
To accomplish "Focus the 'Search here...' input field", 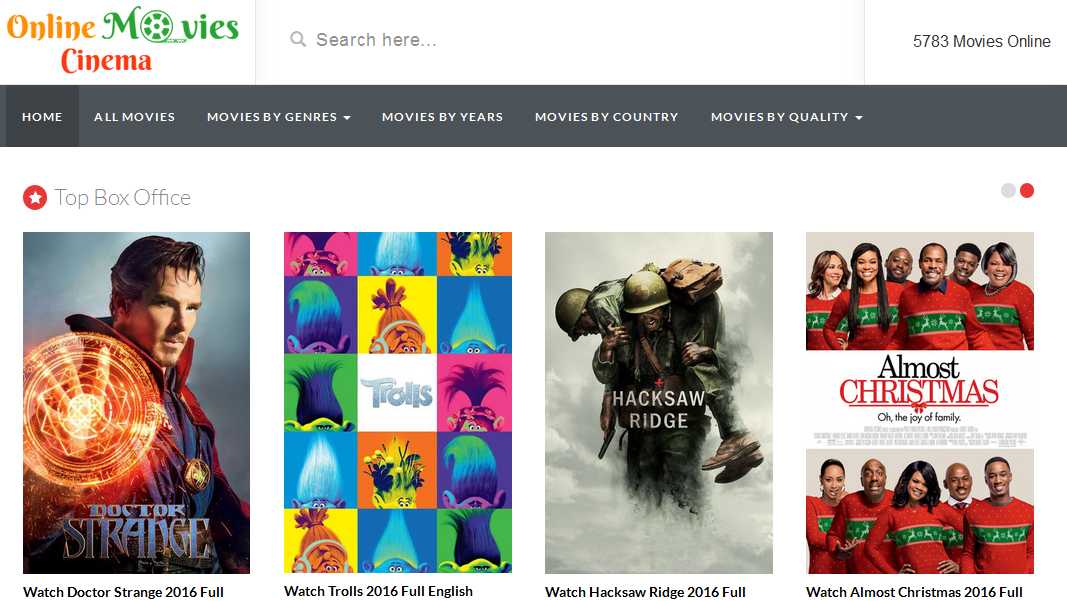I will [558, 39].
